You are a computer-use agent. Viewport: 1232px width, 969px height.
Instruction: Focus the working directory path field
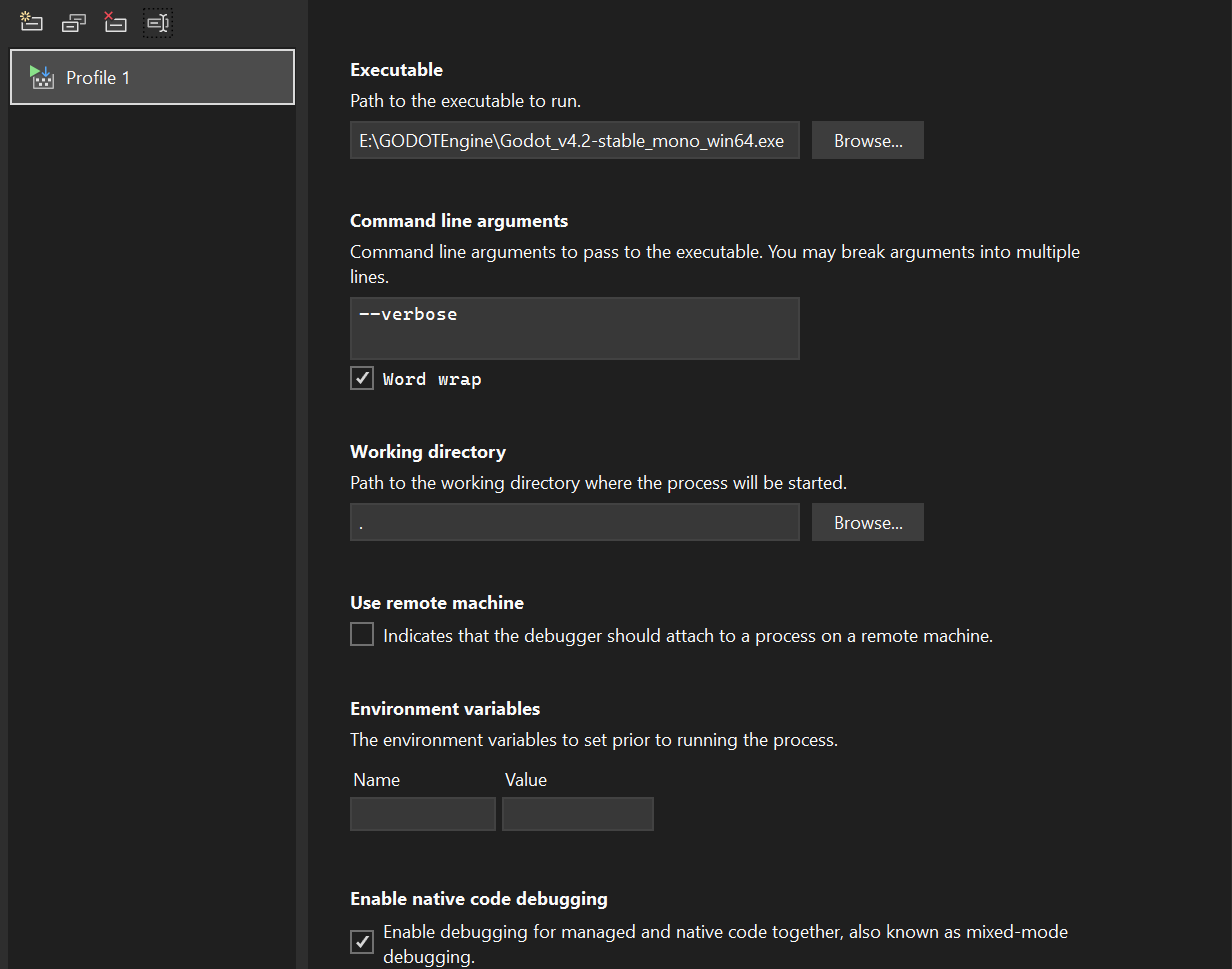[574, 521]
